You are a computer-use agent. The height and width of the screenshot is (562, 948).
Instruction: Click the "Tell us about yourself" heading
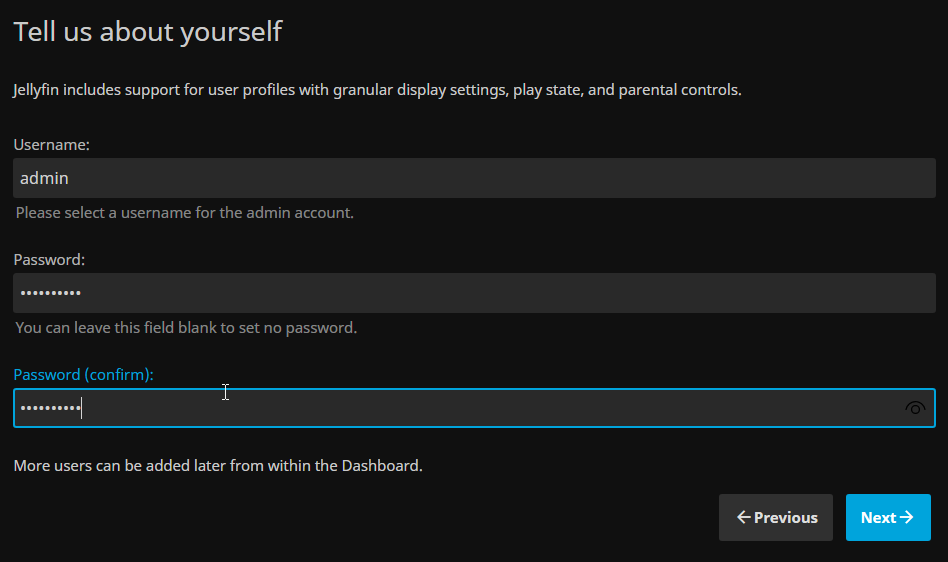(148, 32)
